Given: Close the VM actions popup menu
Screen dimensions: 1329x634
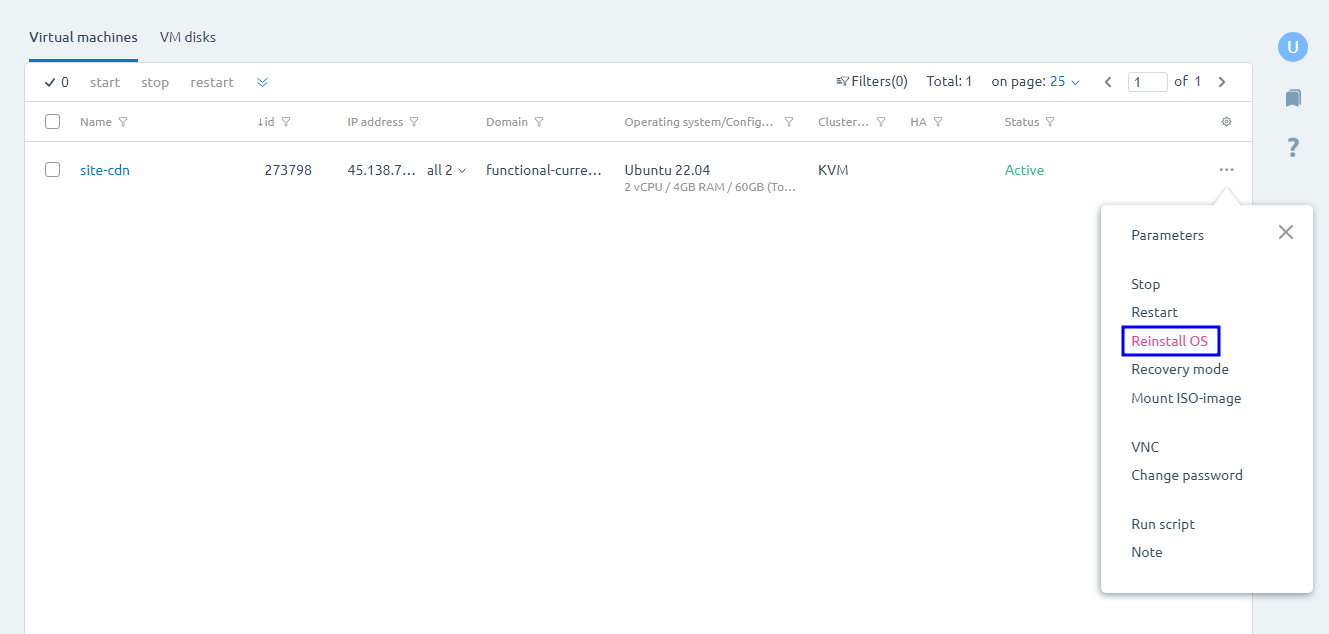Looking at the screenshot, I should point(1285,232).
